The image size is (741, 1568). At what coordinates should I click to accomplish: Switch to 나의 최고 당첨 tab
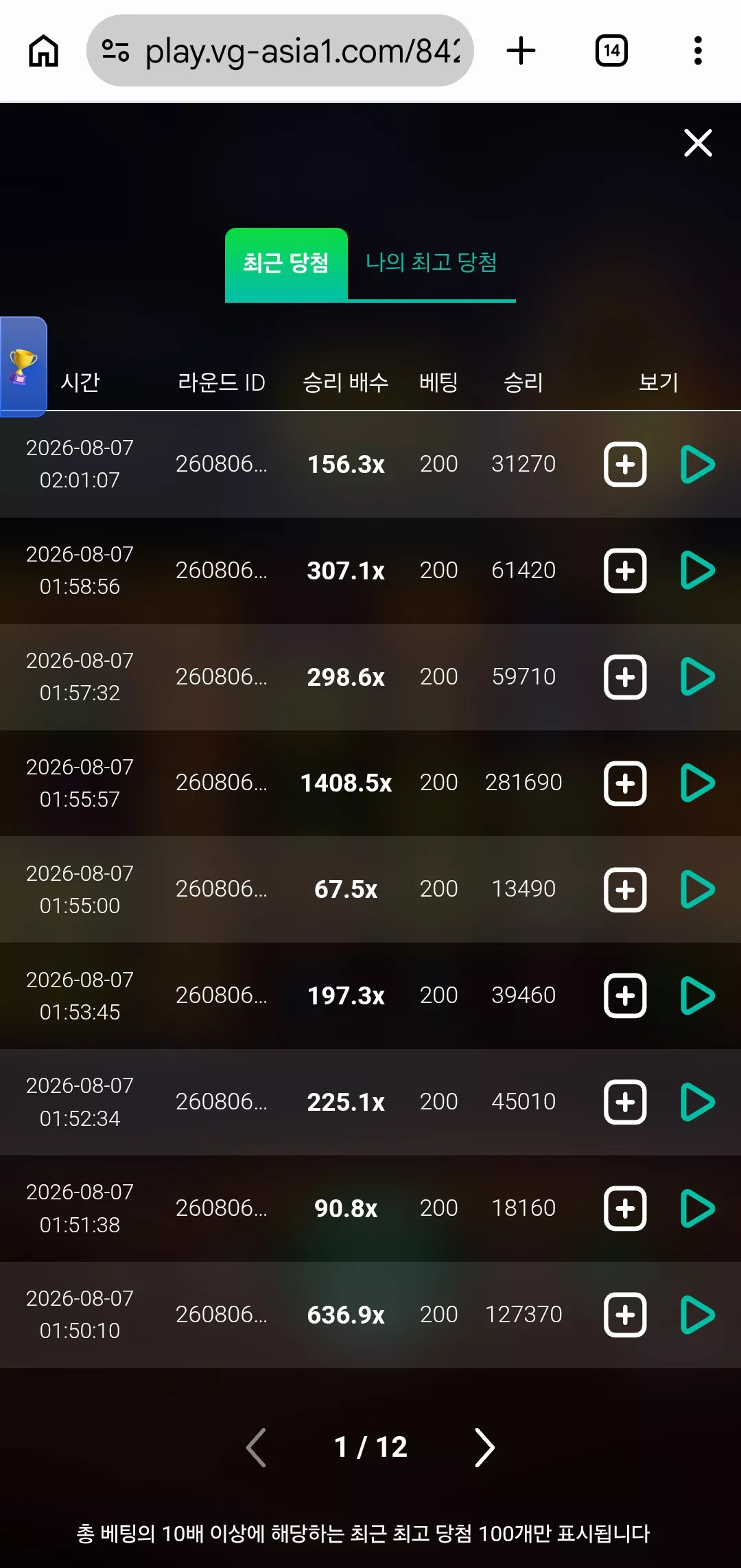pyautogui.click(x=432, y=263)
